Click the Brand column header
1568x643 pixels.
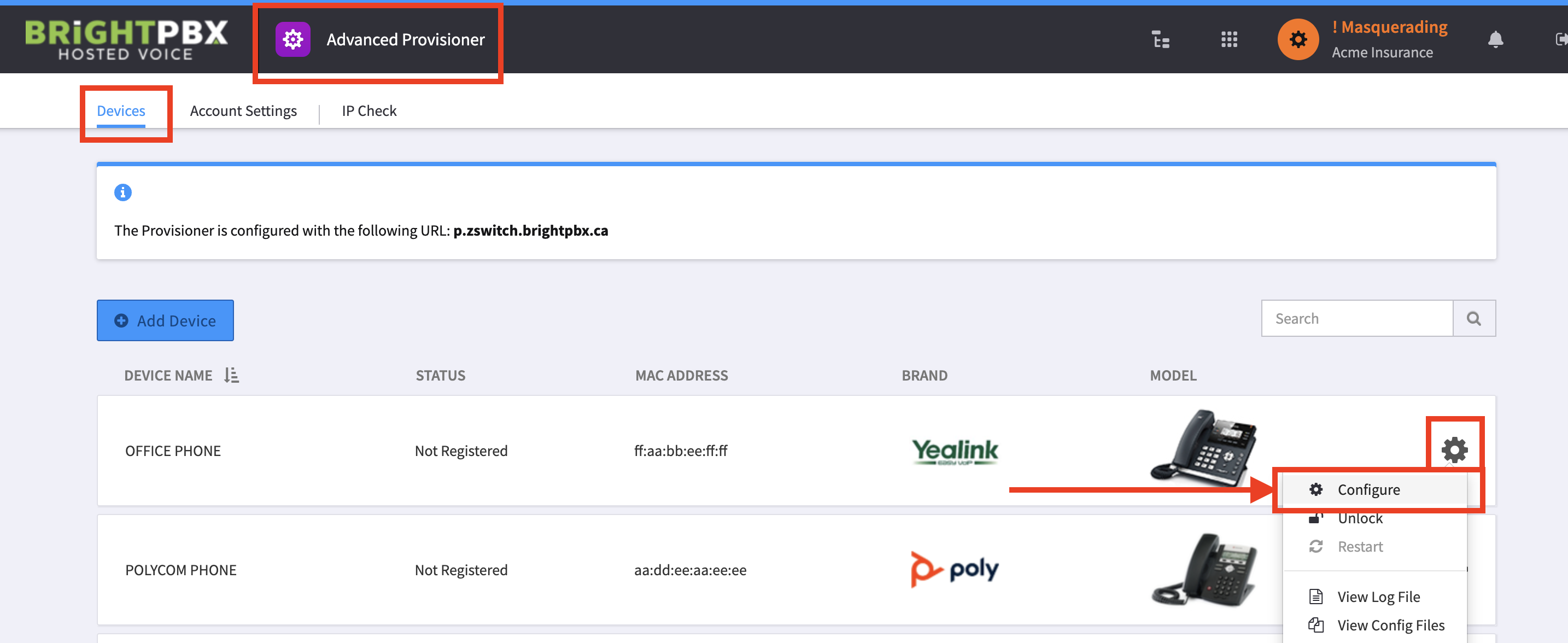pyautogui.click(x=924, y=376)
